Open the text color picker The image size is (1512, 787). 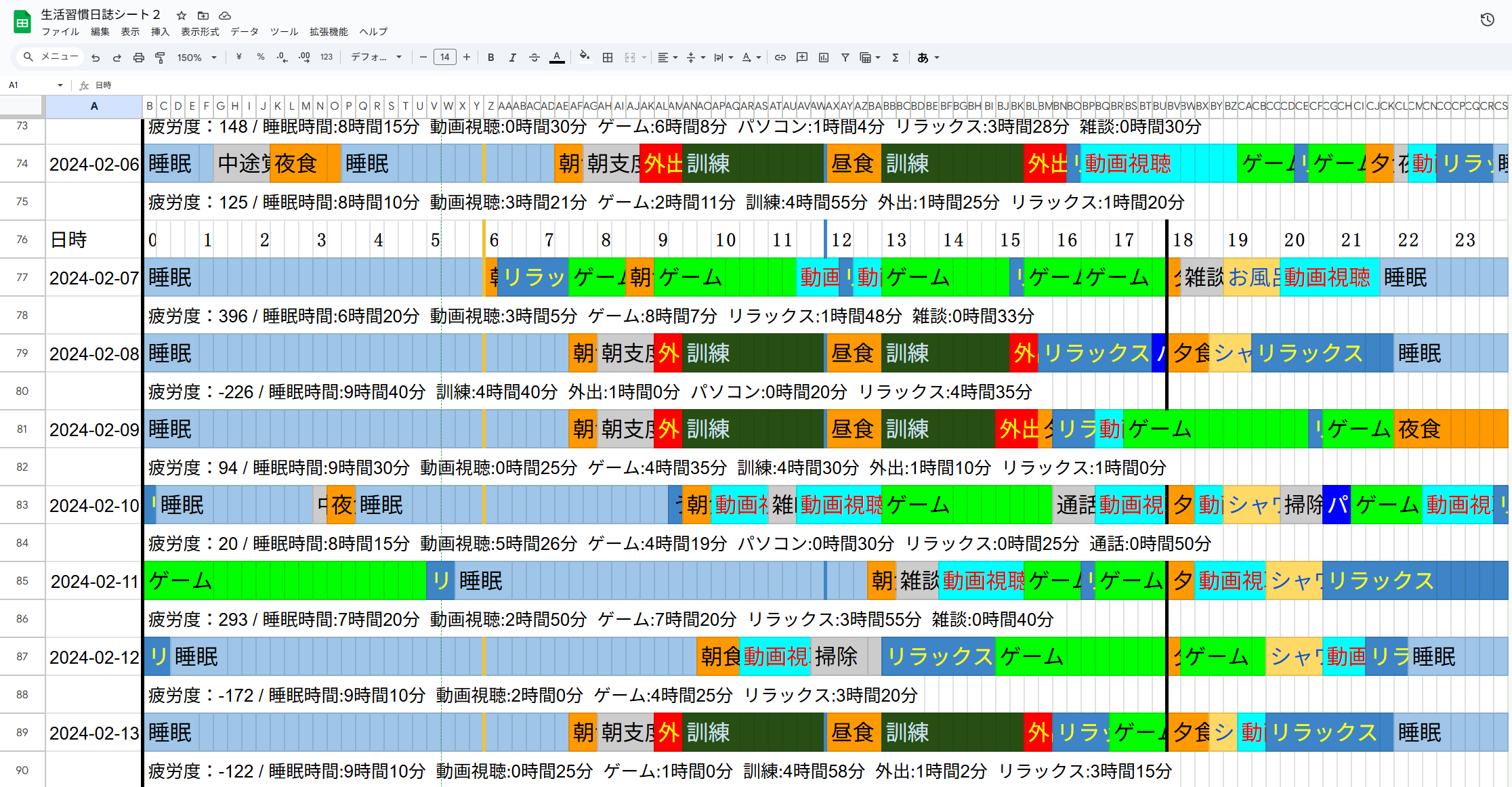[557, 58]
